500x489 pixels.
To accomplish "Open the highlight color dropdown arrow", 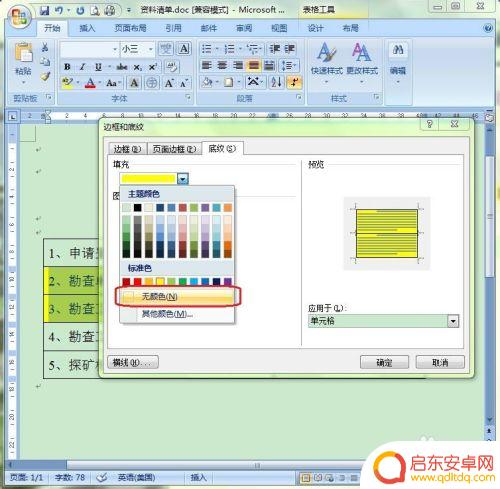I will [78, 83].
